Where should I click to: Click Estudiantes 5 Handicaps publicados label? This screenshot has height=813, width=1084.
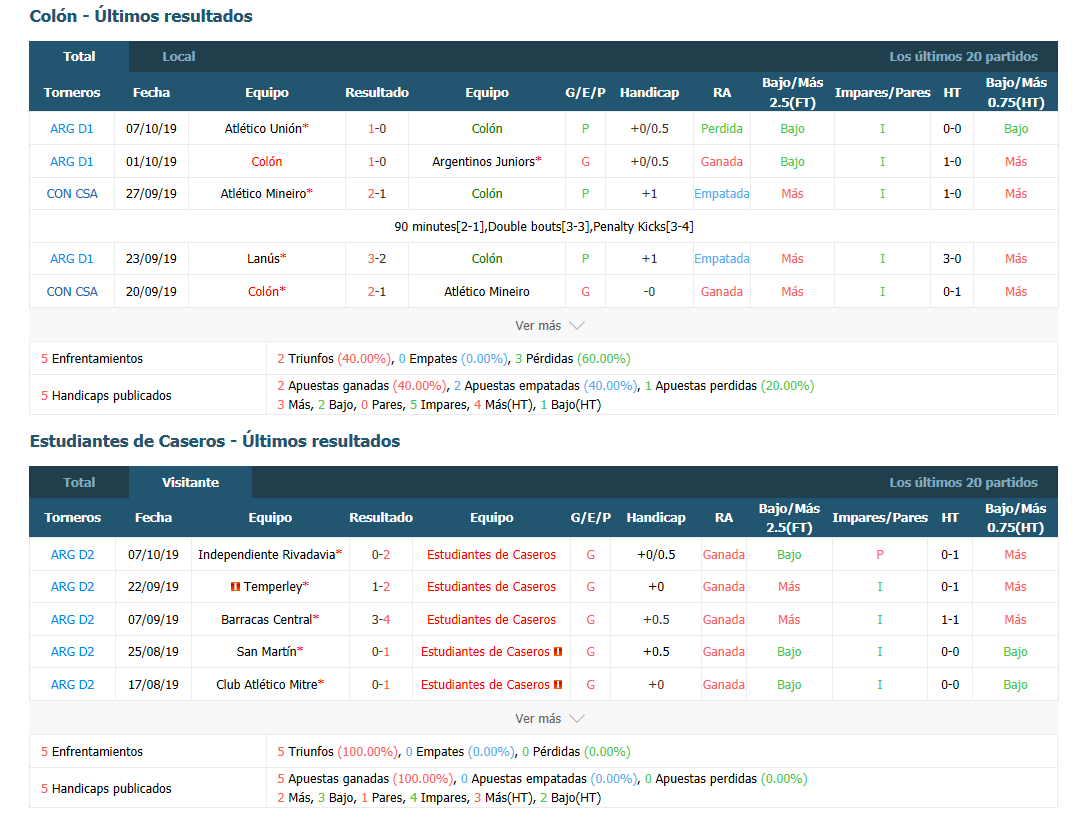[x=106, y=788]
